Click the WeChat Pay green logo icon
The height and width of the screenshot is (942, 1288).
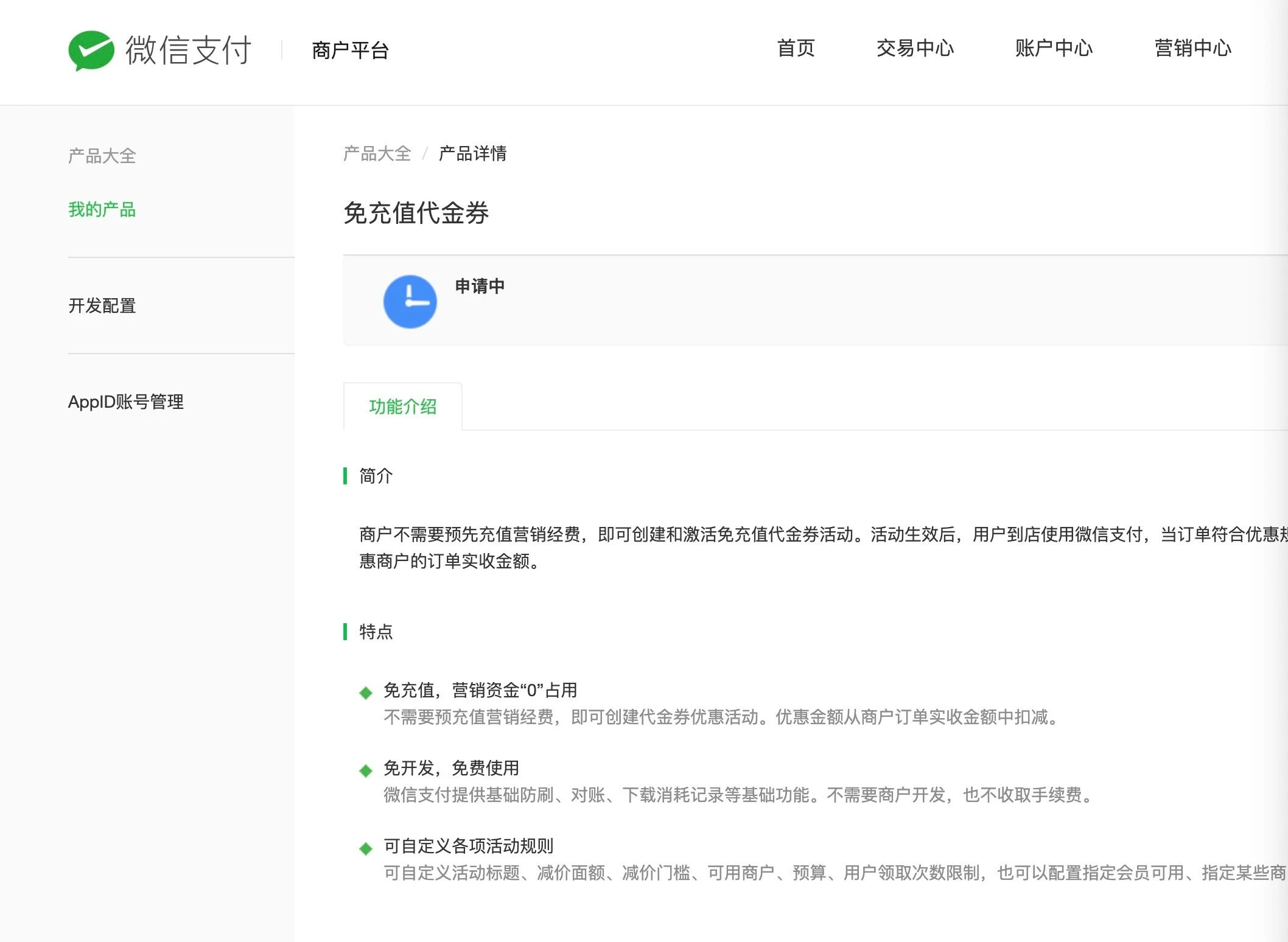click(x=91, y=50)
